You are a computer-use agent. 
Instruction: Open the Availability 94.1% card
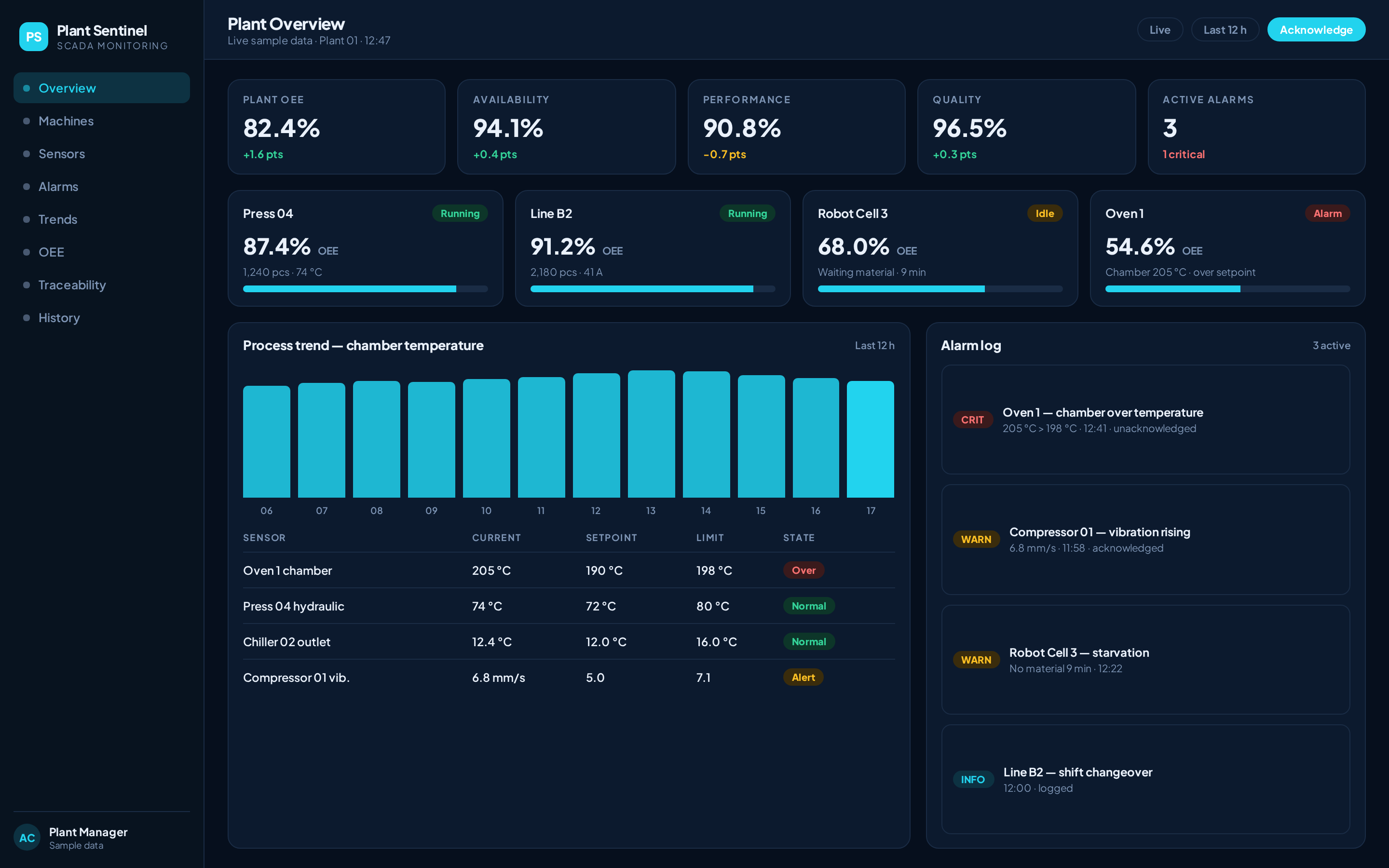pyautogui.click(x=567, y=127)
